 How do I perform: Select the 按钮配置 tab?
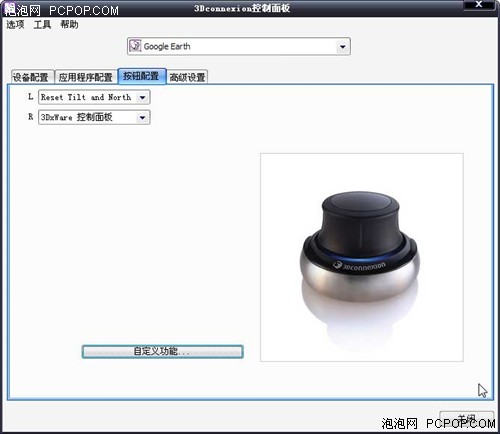[142, 76]
